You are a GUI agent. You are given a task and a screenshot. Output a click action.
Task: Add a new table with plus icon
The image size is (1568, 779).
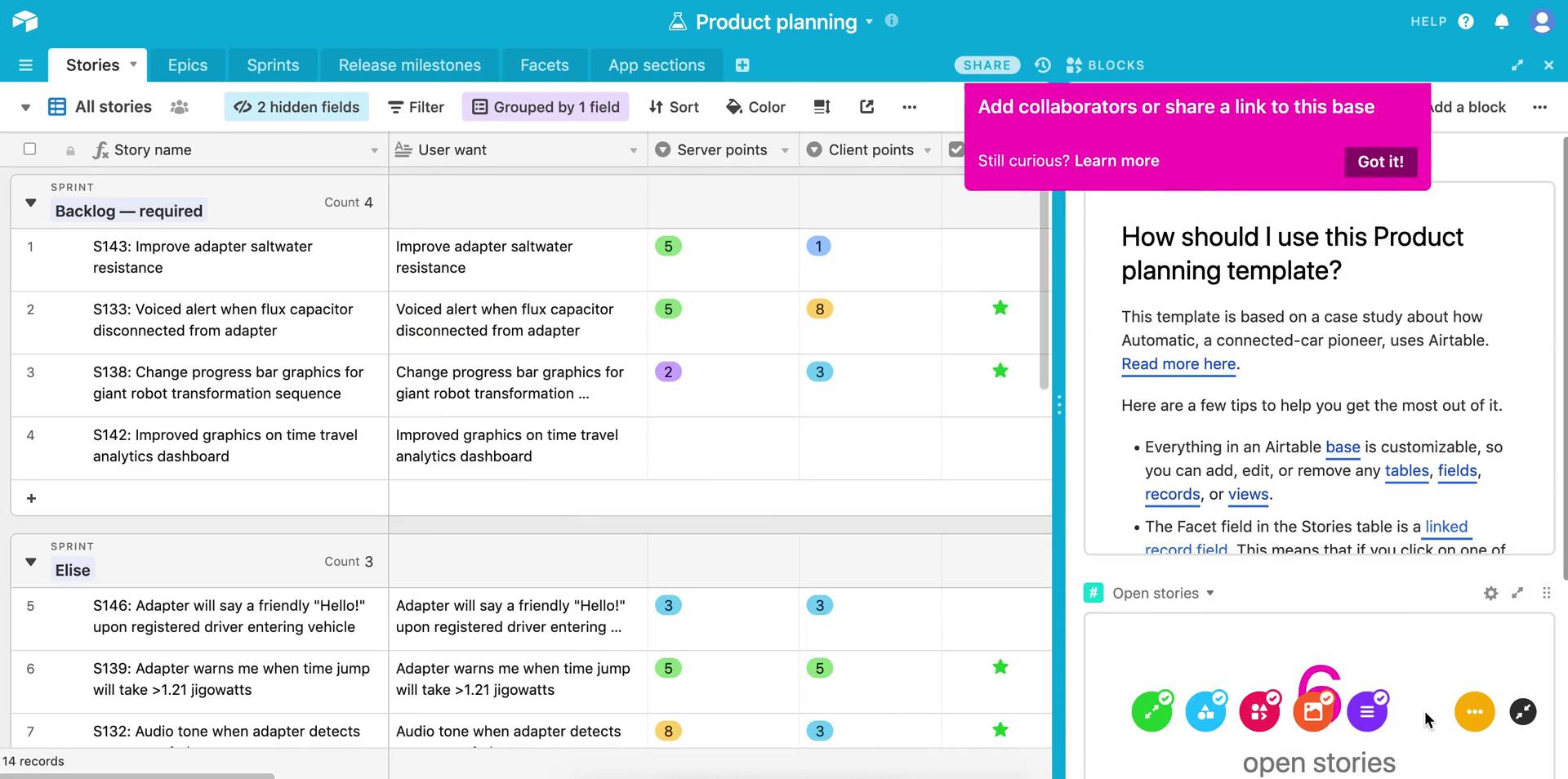click(x=742, y=65)
